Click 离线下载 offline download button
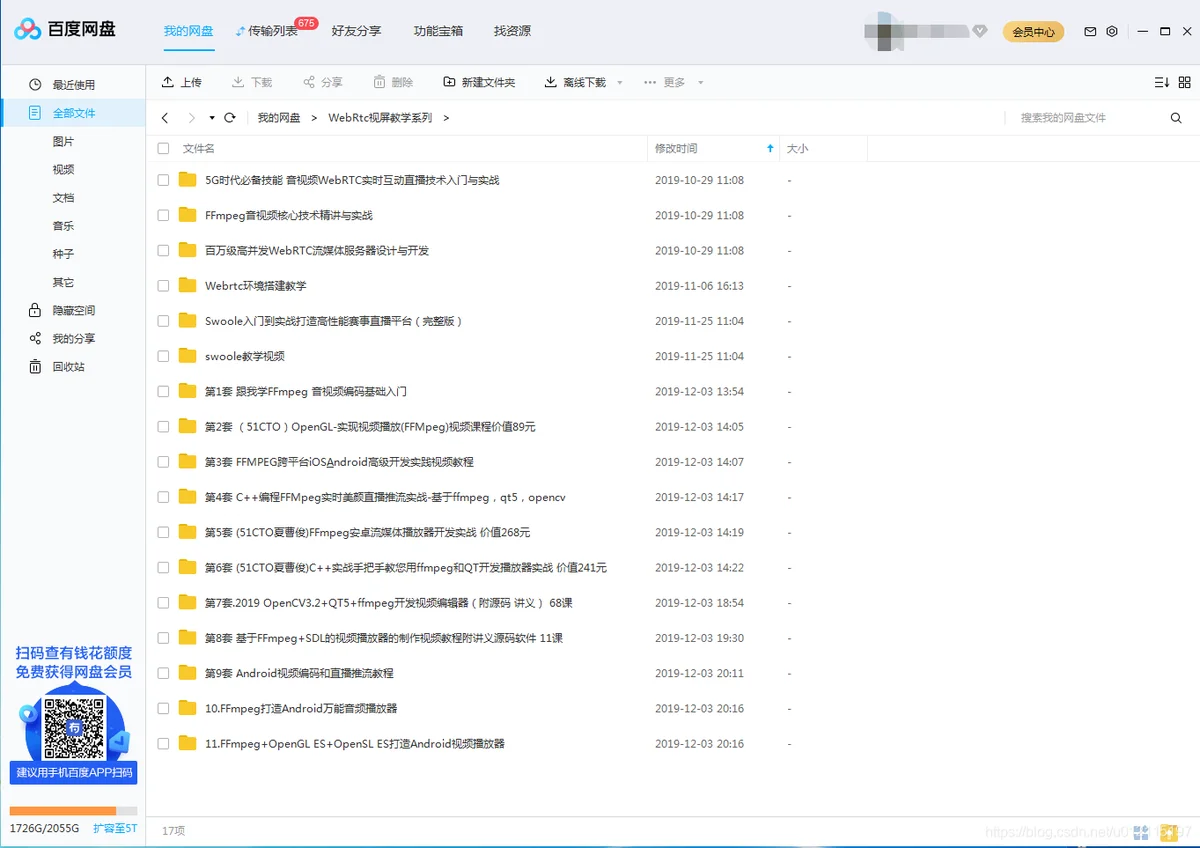Screen dimensions: 1200x848 [x=575, y=82]
